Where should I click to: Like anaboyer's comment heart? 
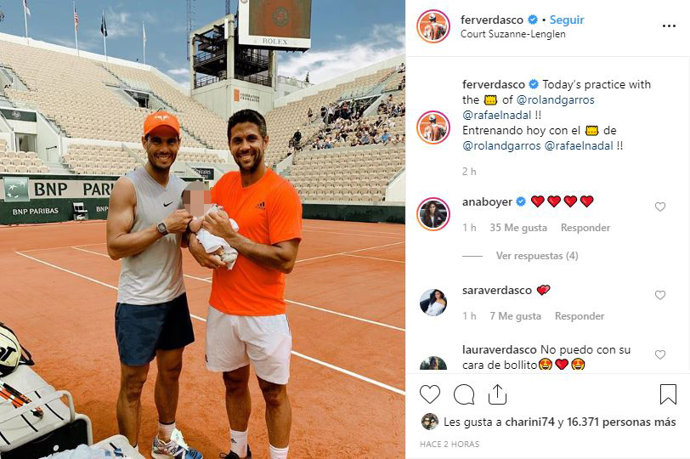[660, 206]
